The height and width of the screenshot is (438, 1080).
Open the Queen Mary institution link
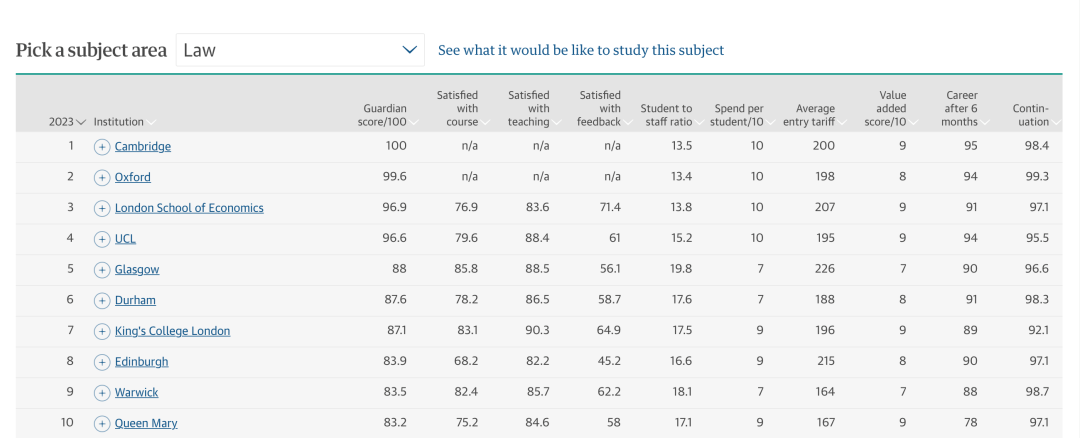146,423
